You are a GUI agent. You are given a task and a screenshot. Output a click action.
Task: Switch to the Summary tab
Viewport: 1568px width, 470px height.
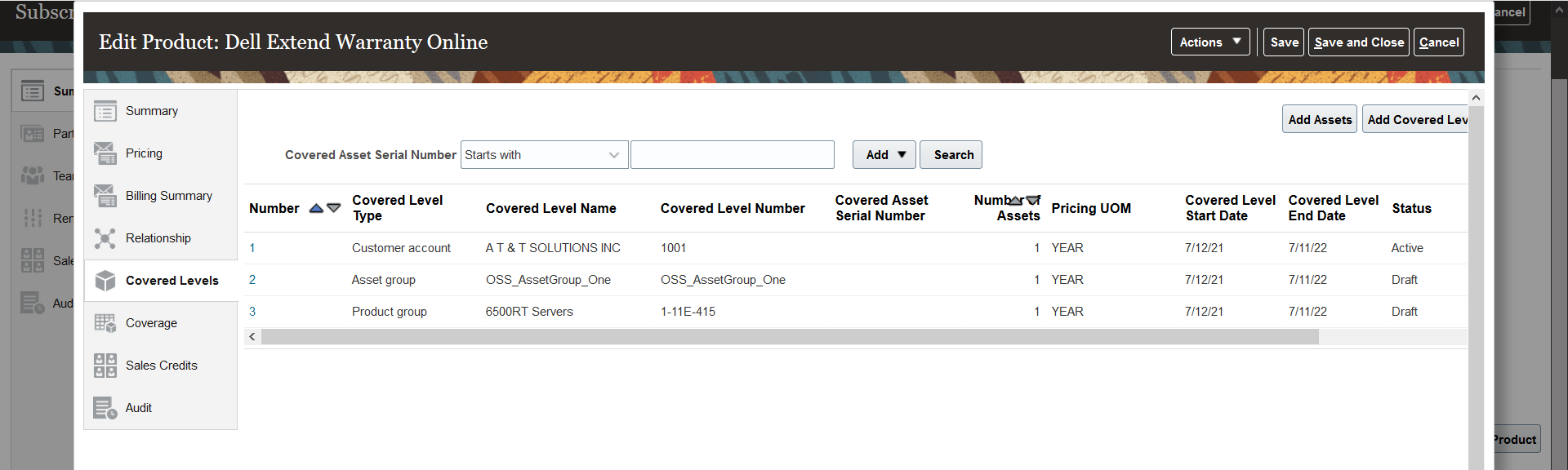(x=160, y=111)
